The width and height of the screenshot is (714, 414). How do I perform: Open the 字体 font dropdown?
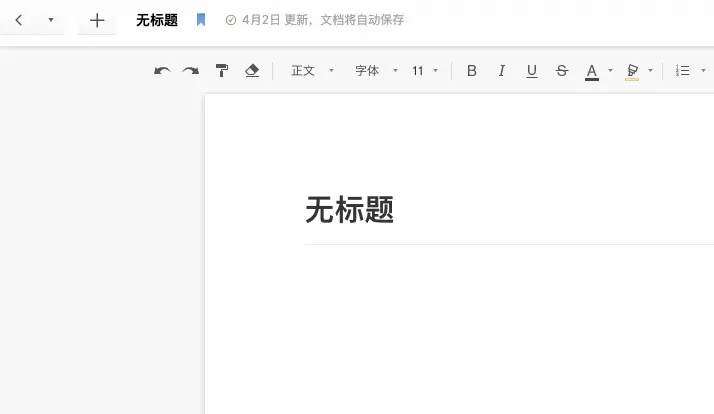coord(377,71)
